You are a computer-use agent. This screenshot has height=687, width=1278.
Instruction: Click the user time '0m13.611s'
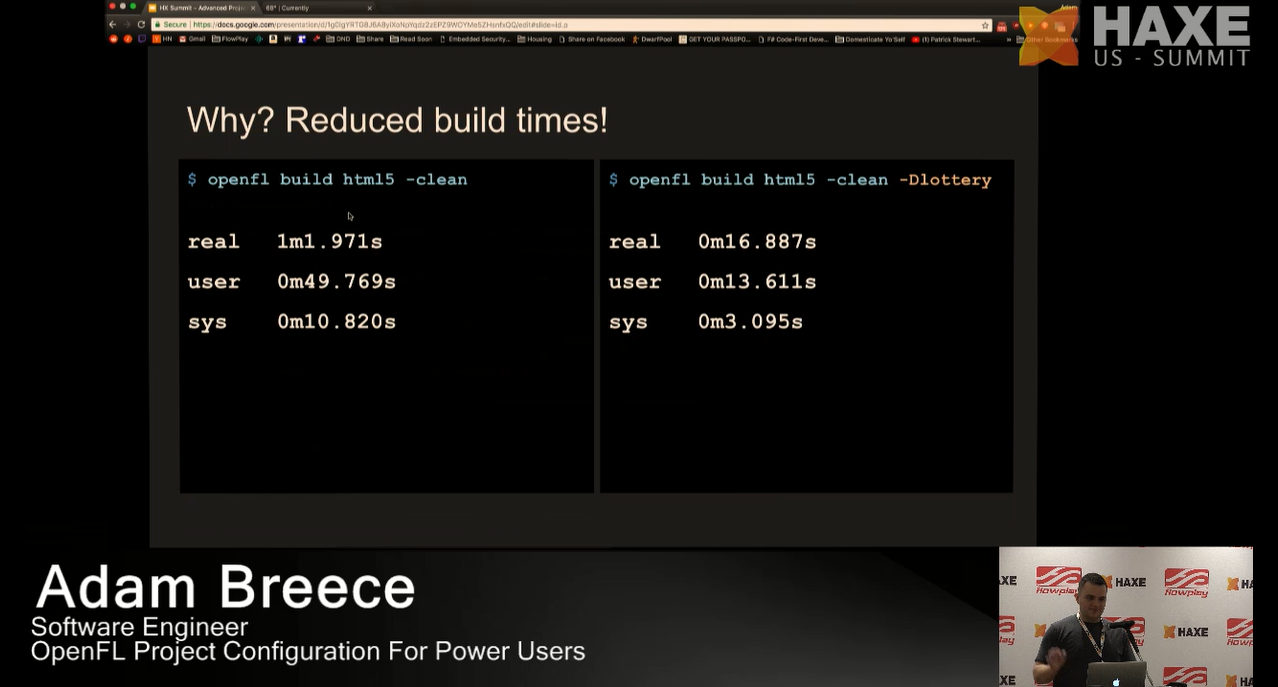coord(757,282)
